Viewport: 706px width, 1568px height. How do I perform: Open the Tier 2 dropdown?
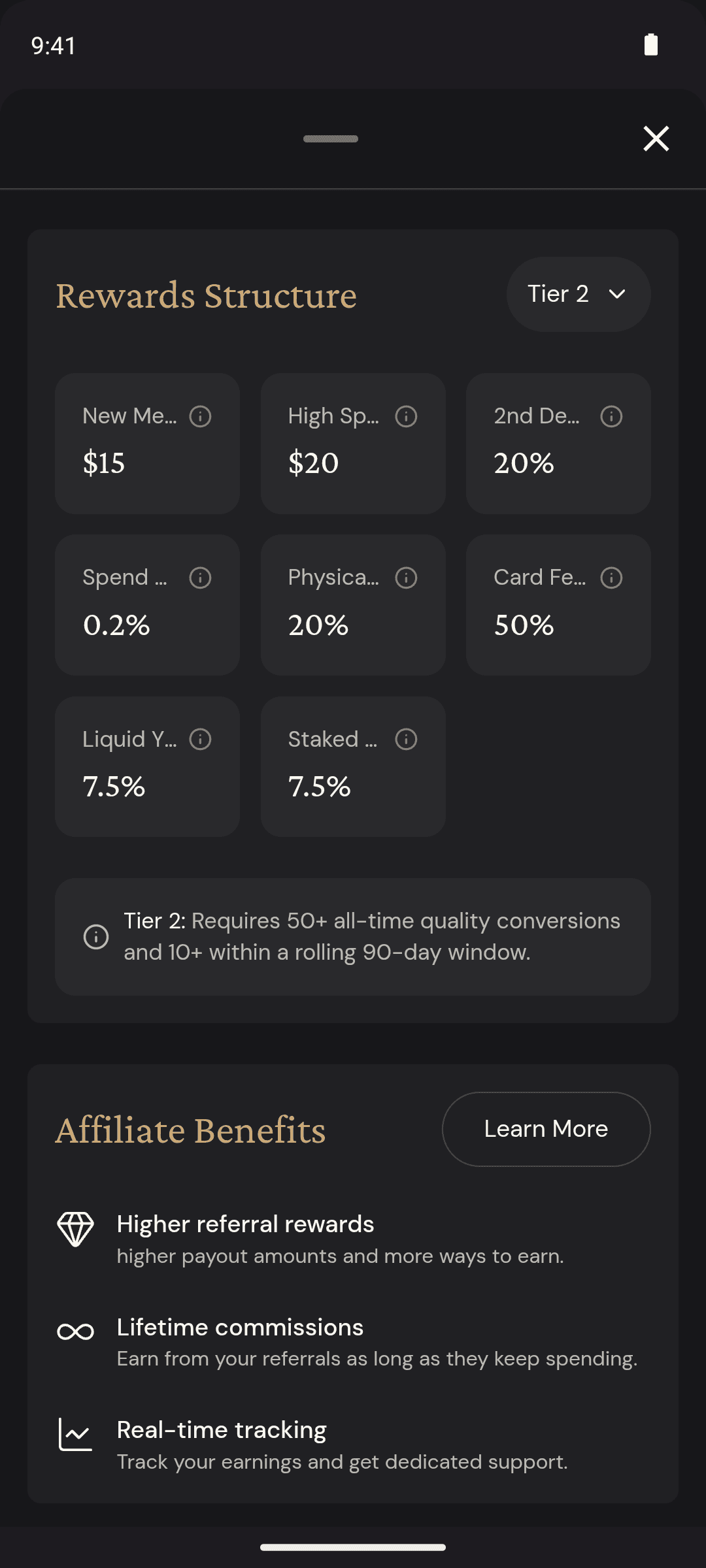tap(579, 294)
